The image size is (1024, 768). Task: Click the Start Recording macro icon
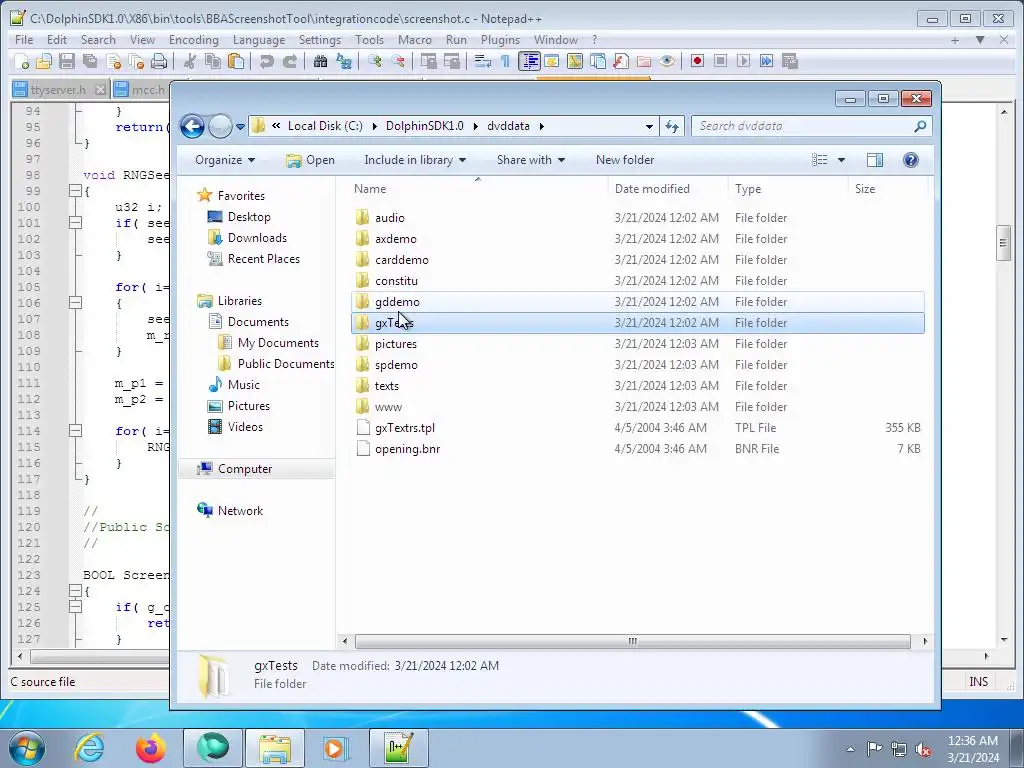point(697,61)
